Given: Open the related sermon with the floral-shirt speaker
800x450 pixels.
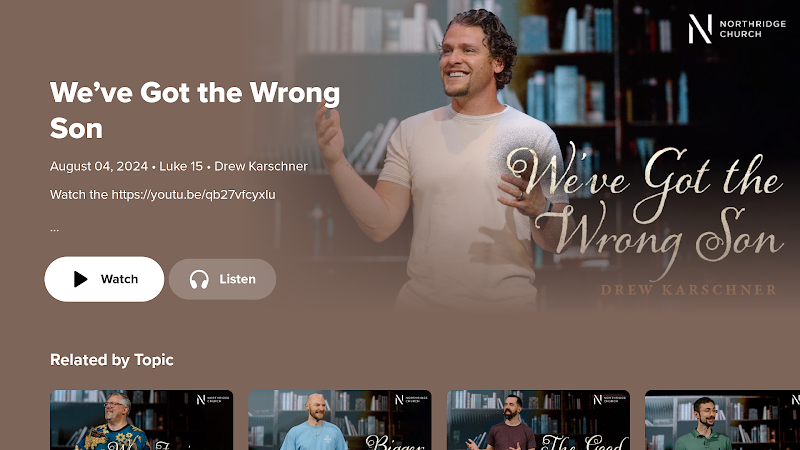Looking at the screenshot, I should (141, 420).
